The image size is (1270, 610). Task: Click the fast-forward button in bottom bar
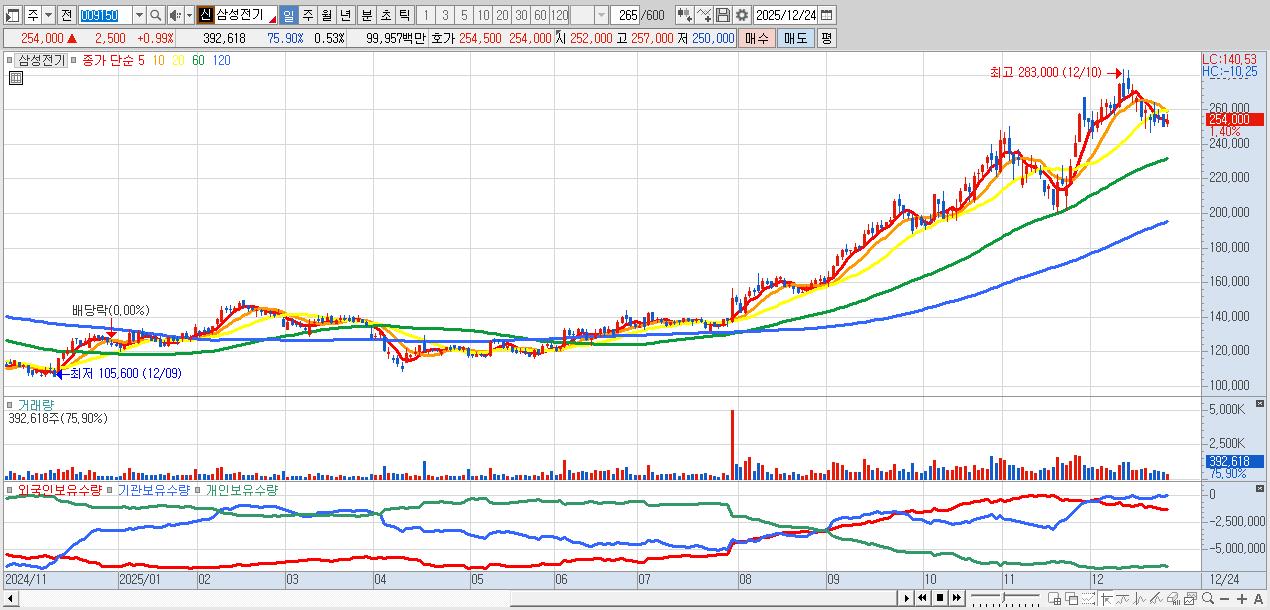click(957, 598)
